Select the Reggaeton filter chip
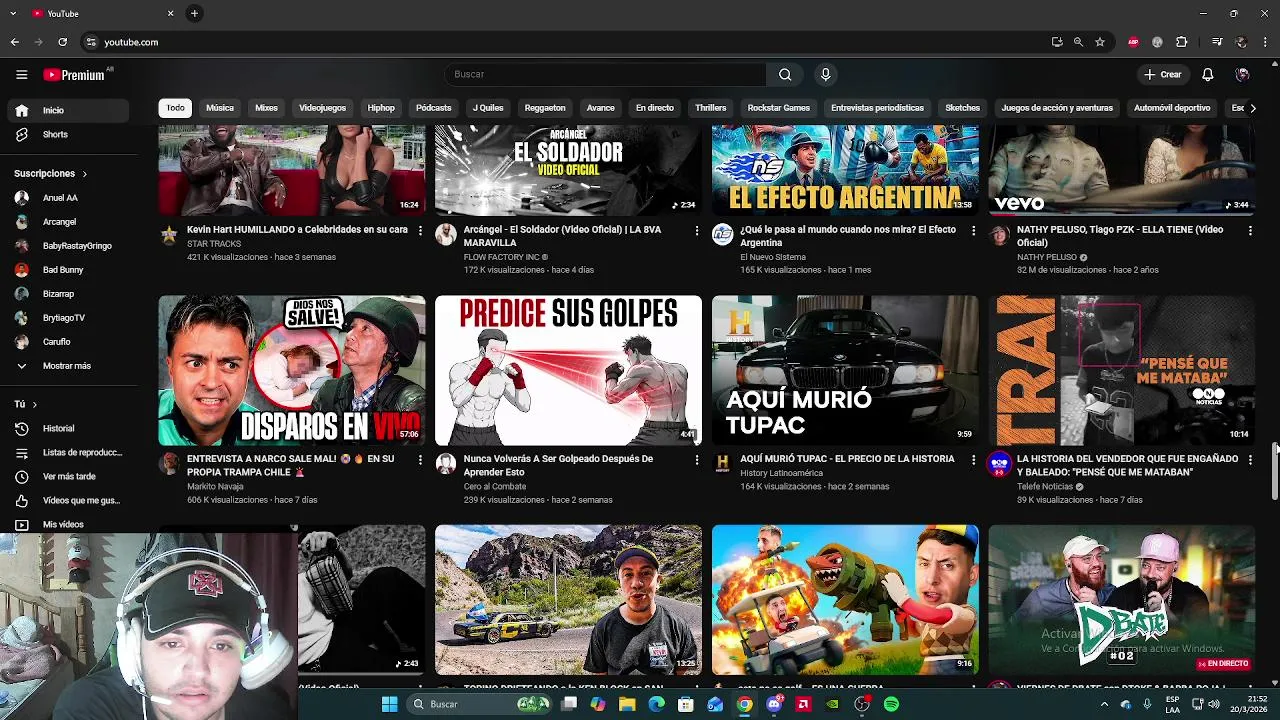Screen dimensions: 1280x720 coord(545,108)
